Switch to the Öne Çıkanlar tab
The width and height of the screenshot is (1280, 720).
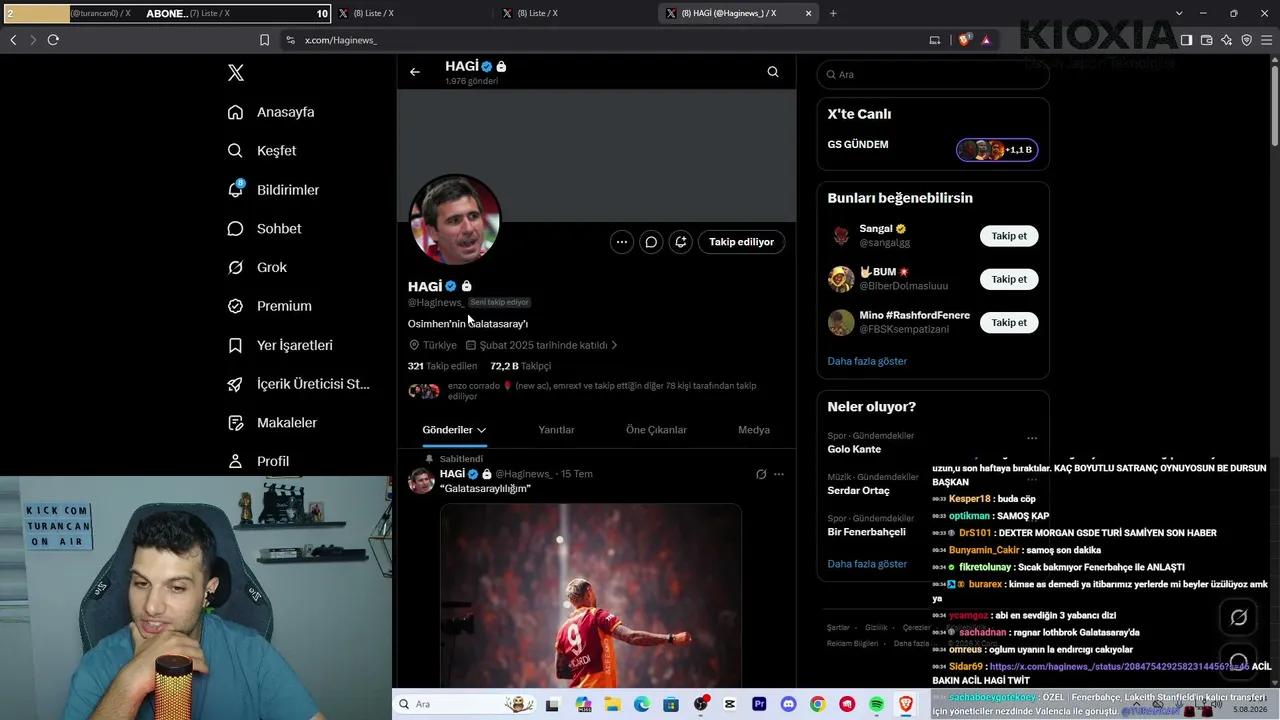[x=656, y=430]
